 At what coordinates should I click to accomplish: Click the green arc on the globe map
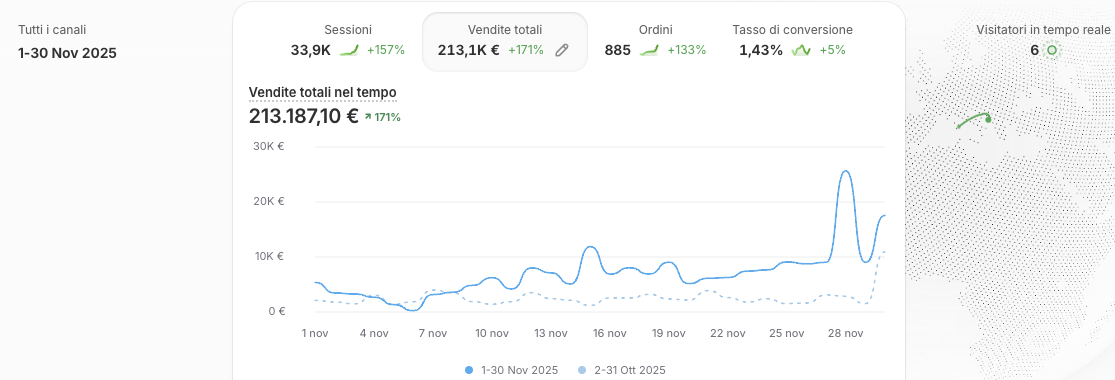click(974, 120)
